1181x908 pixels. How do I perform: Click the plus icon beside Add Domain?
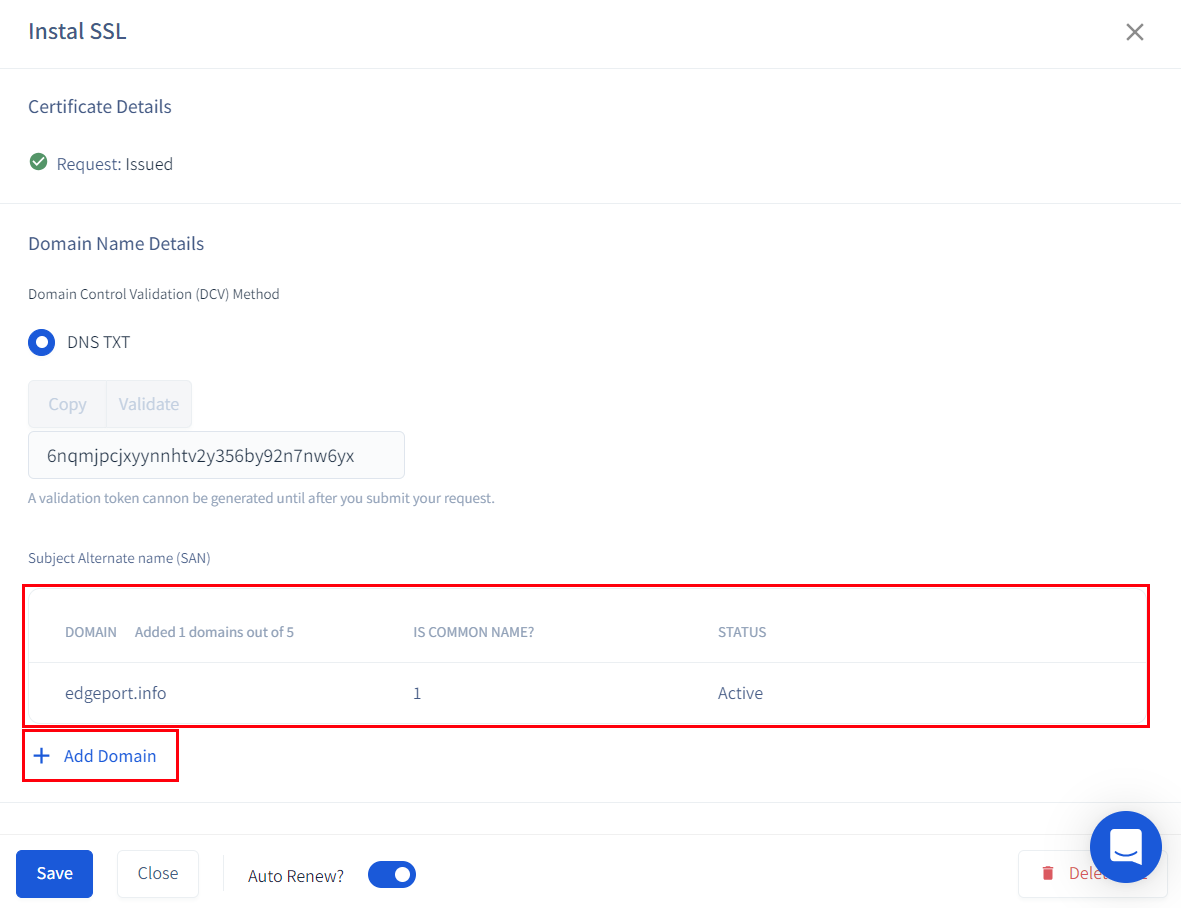click(41, 756)
